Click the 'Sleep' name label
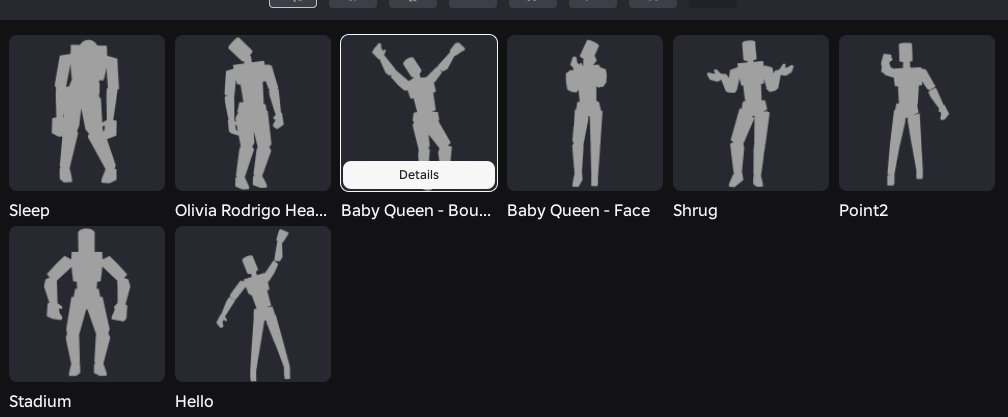This screenshot has width=1008, height=417. 30,211
